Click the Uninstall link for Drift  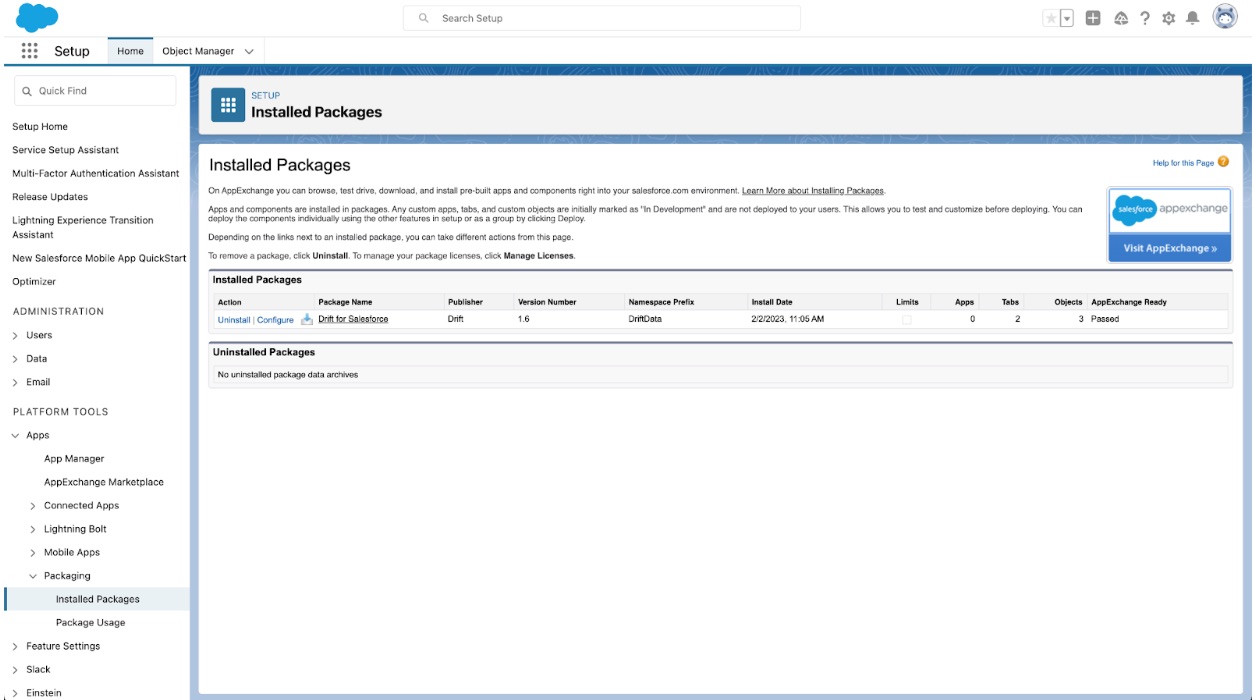[x=234, y=320]
